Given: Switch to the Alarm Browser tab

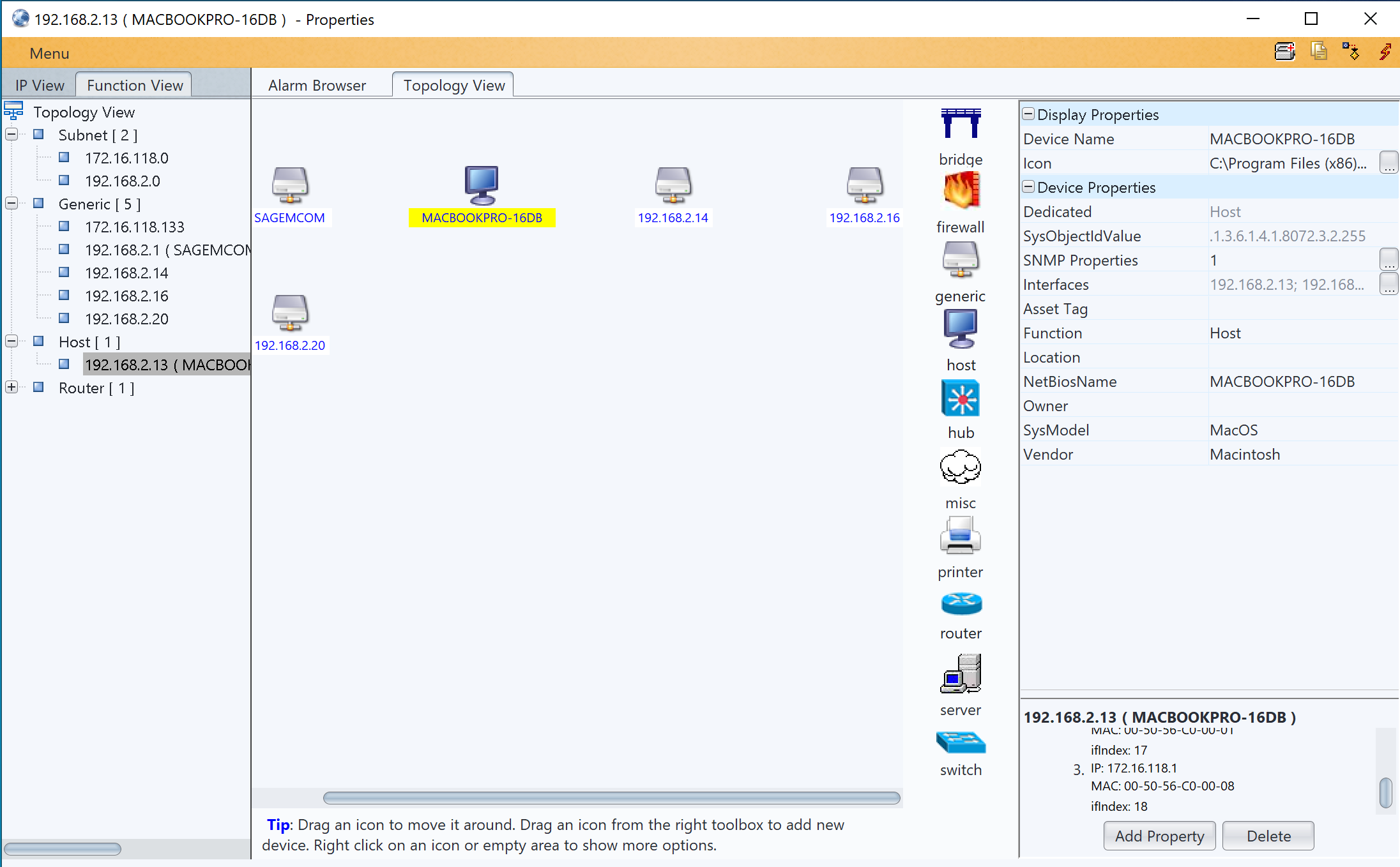Looking at the screenshot, I should [x=317, y=86].
